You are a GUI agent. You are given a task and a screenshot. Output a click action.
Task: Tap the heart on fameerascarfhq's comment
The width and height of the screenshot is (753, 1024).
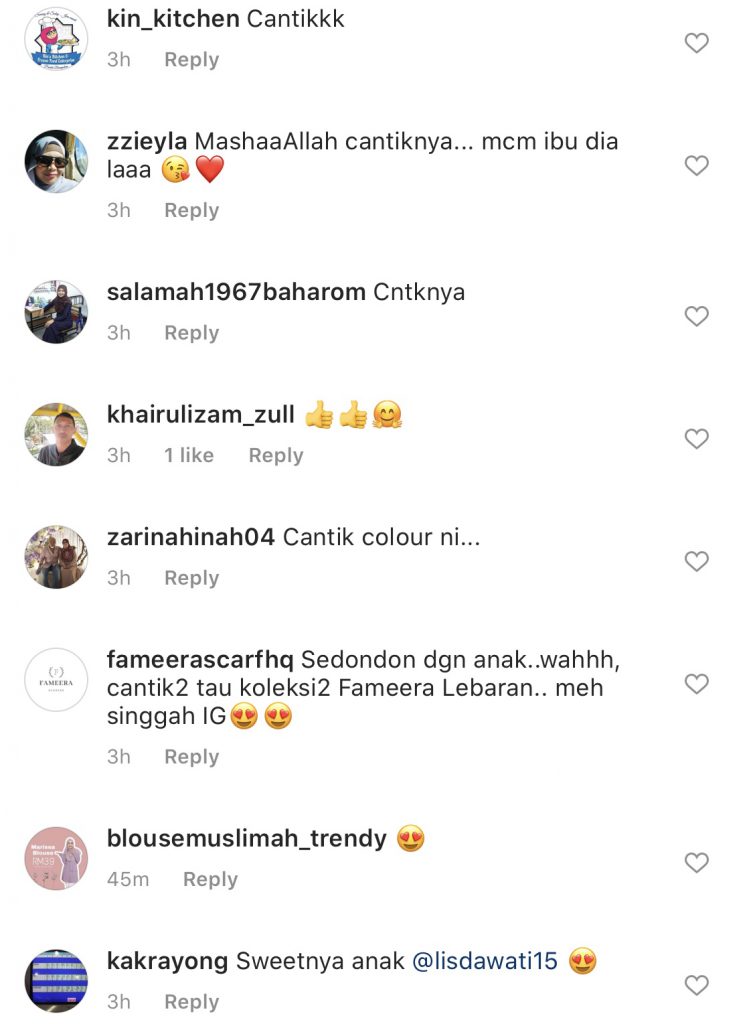(x=696, y=684)
